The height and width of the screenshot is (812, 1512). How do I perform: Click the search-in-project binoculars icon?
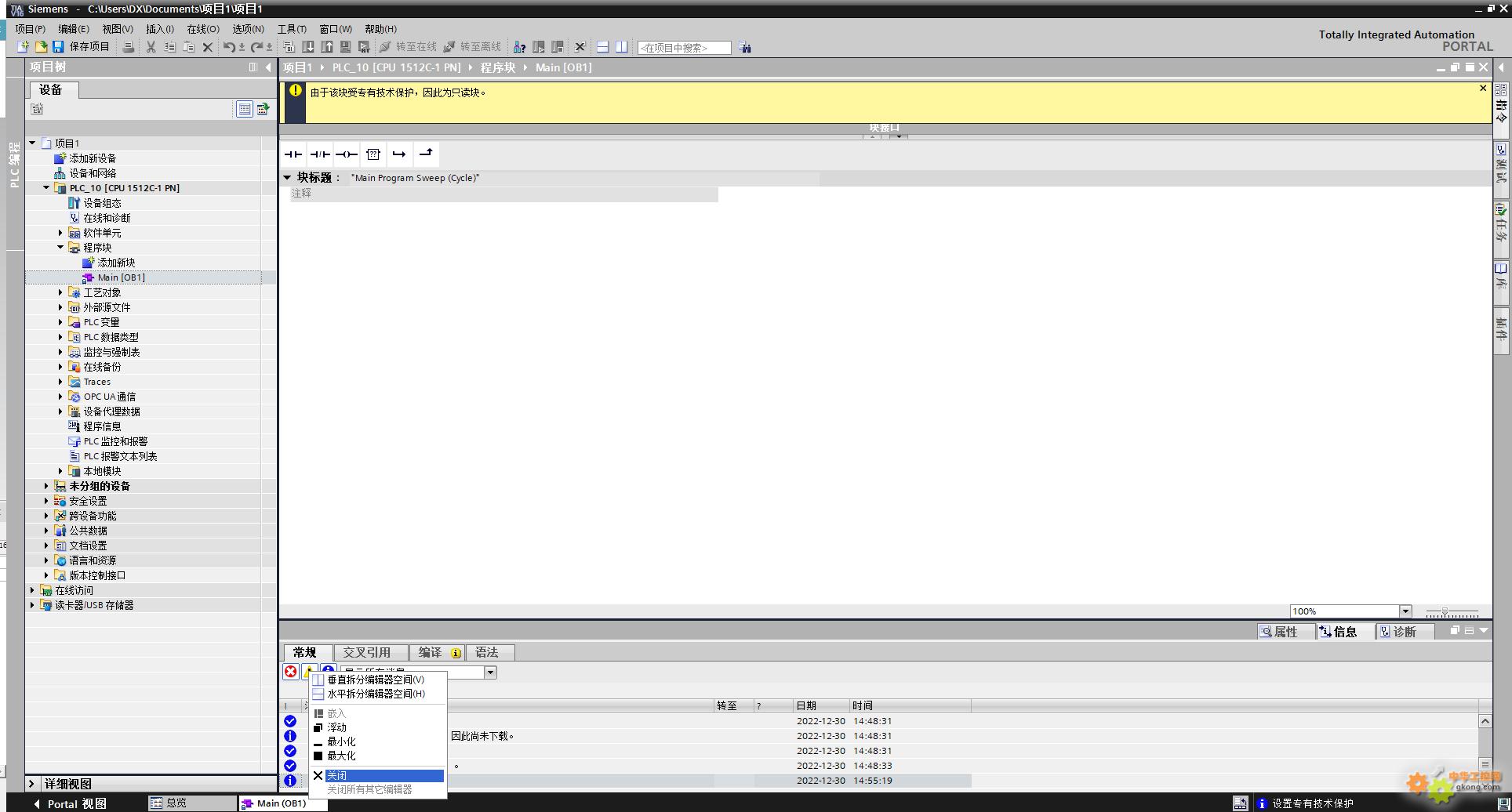pyautogui.click(x=744, y=48)
